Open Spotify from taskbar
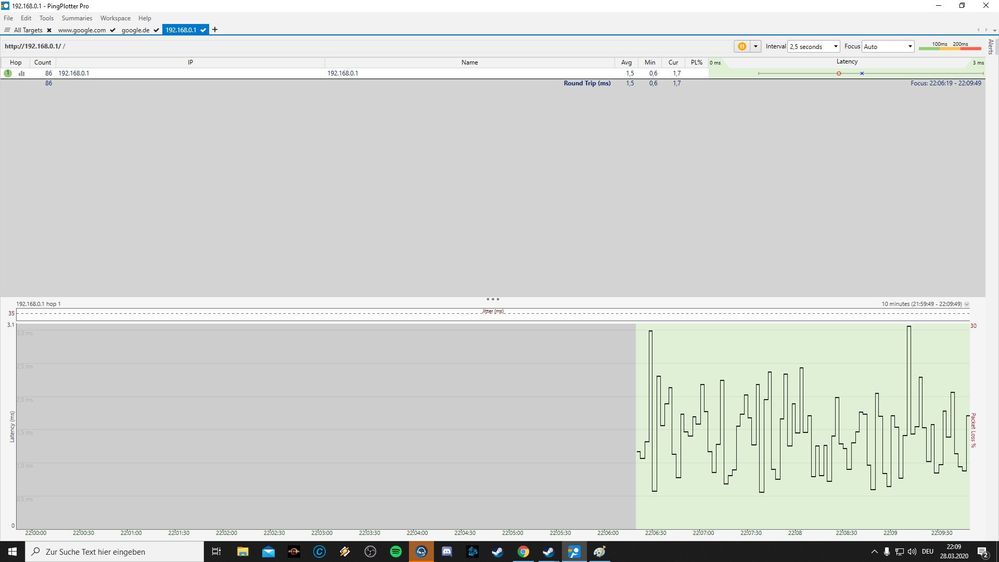 [396, 551]
